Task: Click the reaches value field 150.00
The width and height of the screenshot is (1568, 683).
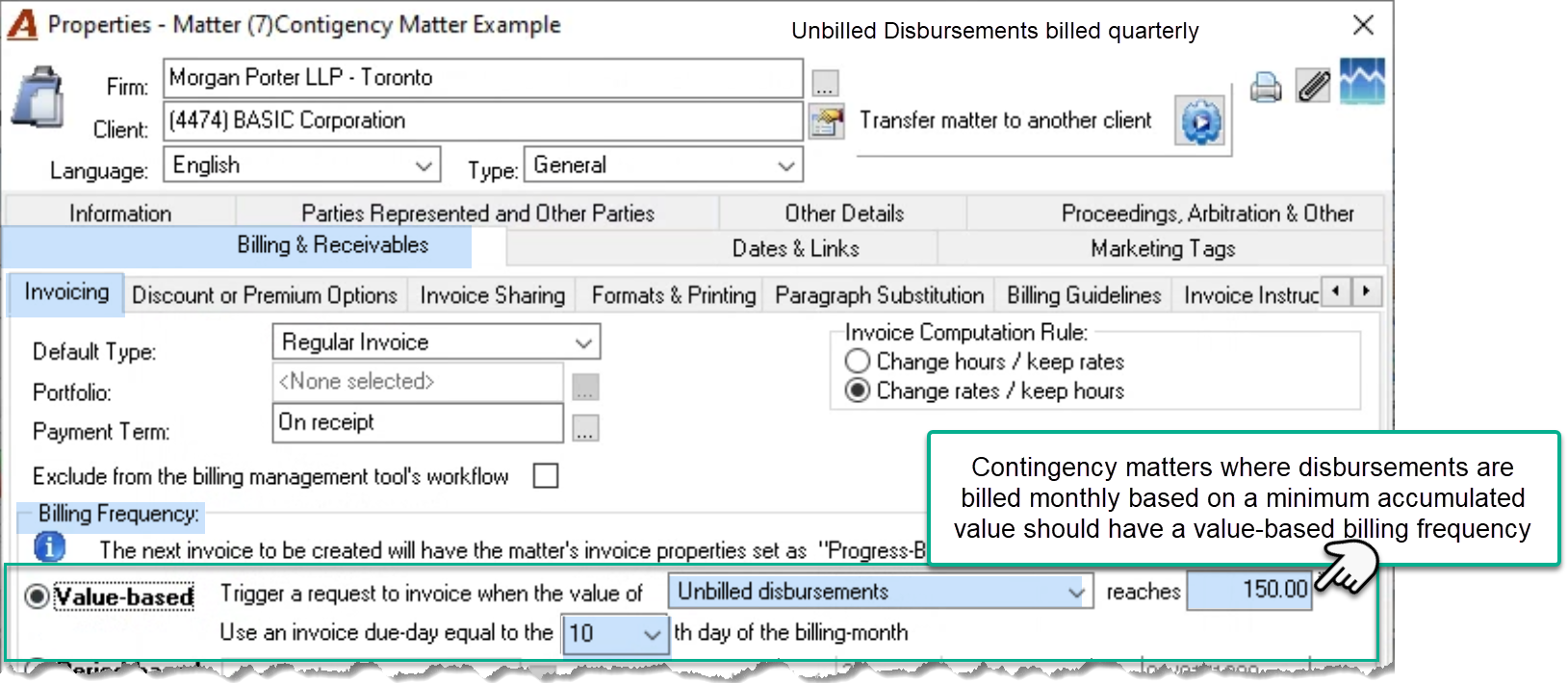Action: click(1248, 590)
